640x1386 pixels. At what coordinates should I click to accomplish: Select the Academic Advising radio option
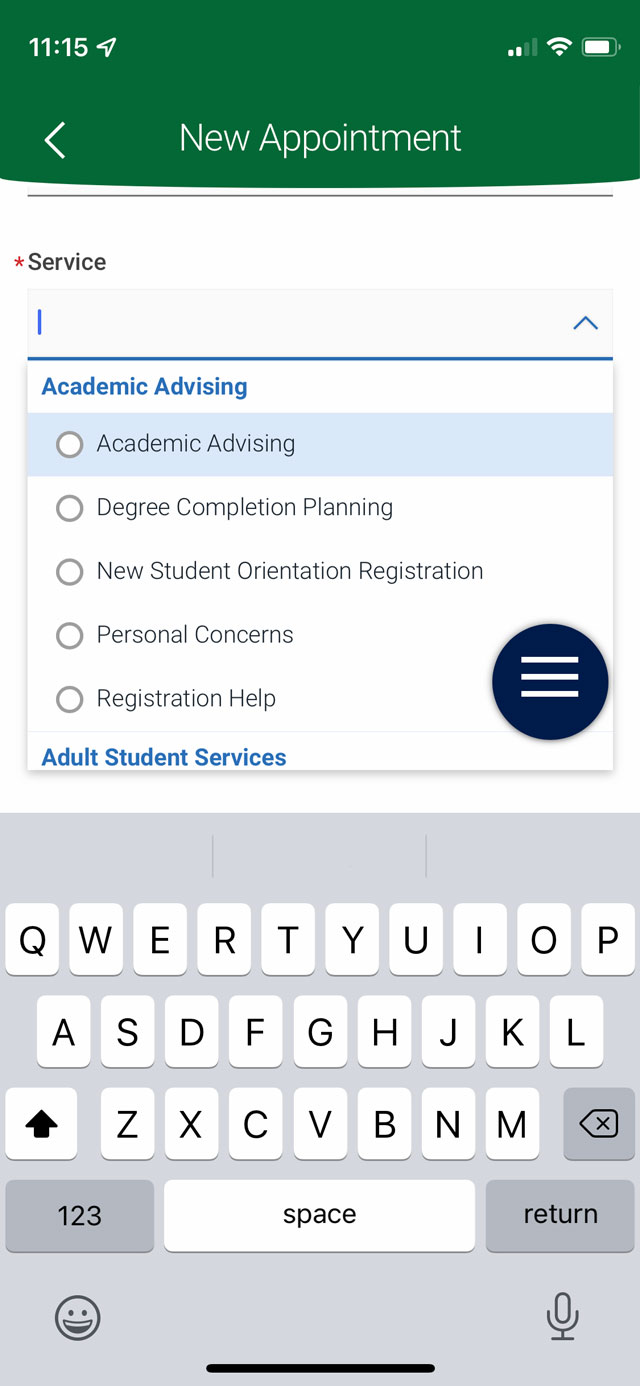coord(320,444)
